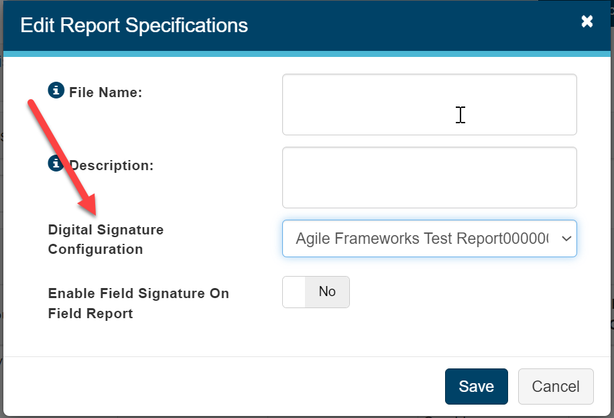The width and height of the screenshot is (614, 418).
Task: Click the Edit Report Specifications title text
Action: (x=134, y=23)
